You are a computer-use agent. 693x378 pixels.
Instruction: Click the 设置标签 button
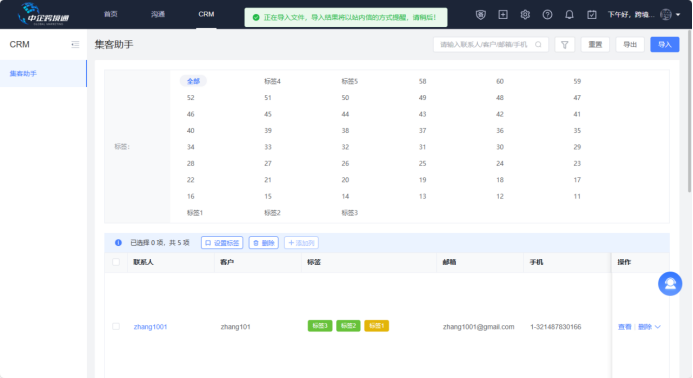click(x=222, y=243)
